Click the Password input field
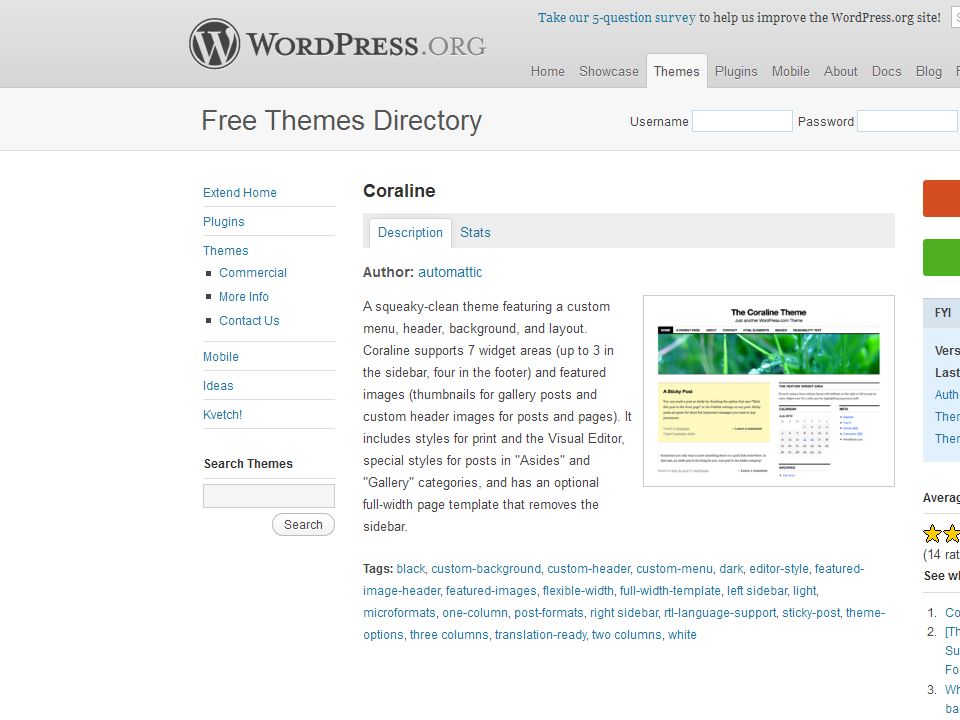The width and height of the screenshot is (960, 720). point(908,121)
